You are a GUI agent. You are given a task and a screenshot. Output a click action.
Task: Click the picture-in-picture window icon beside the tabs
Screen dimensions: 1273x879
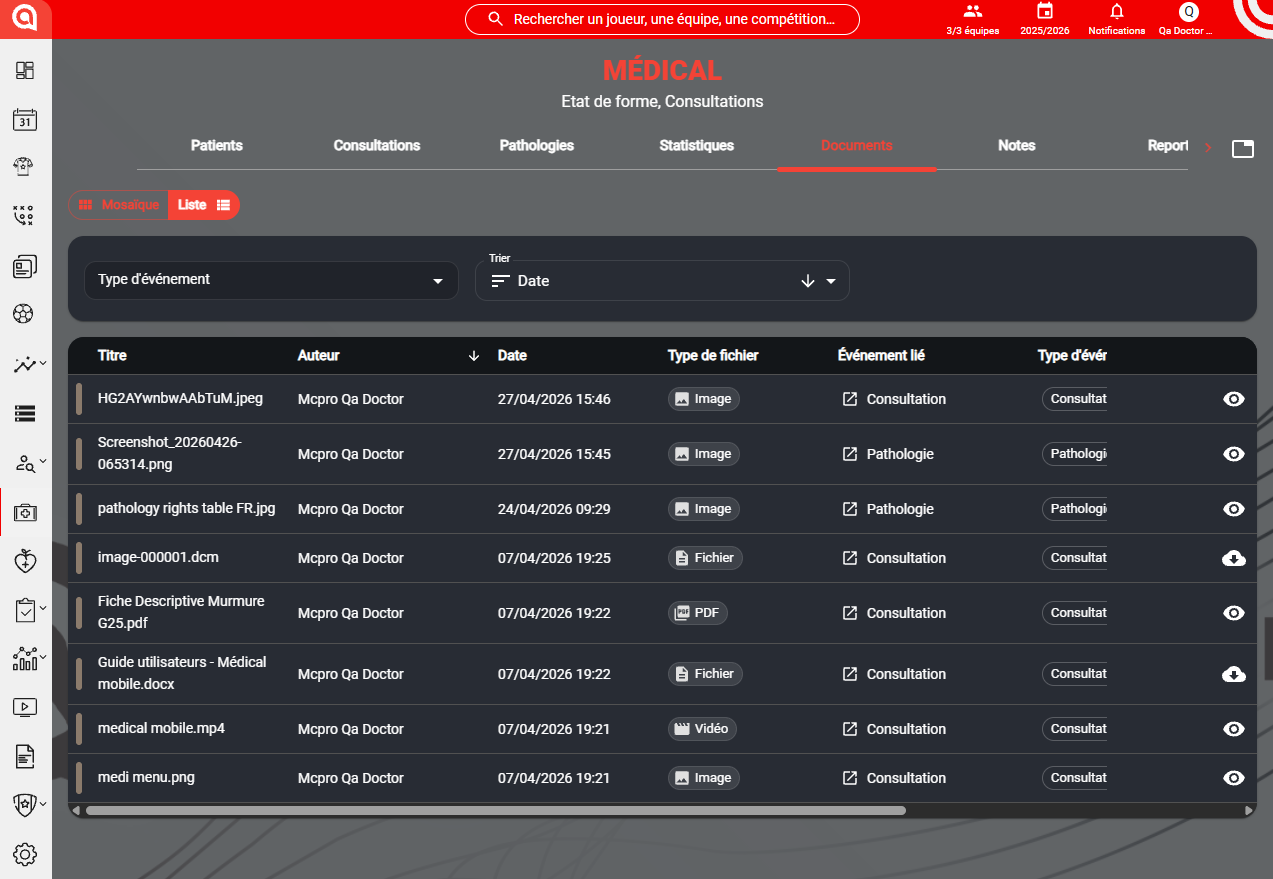click(x=1242, y=148)
